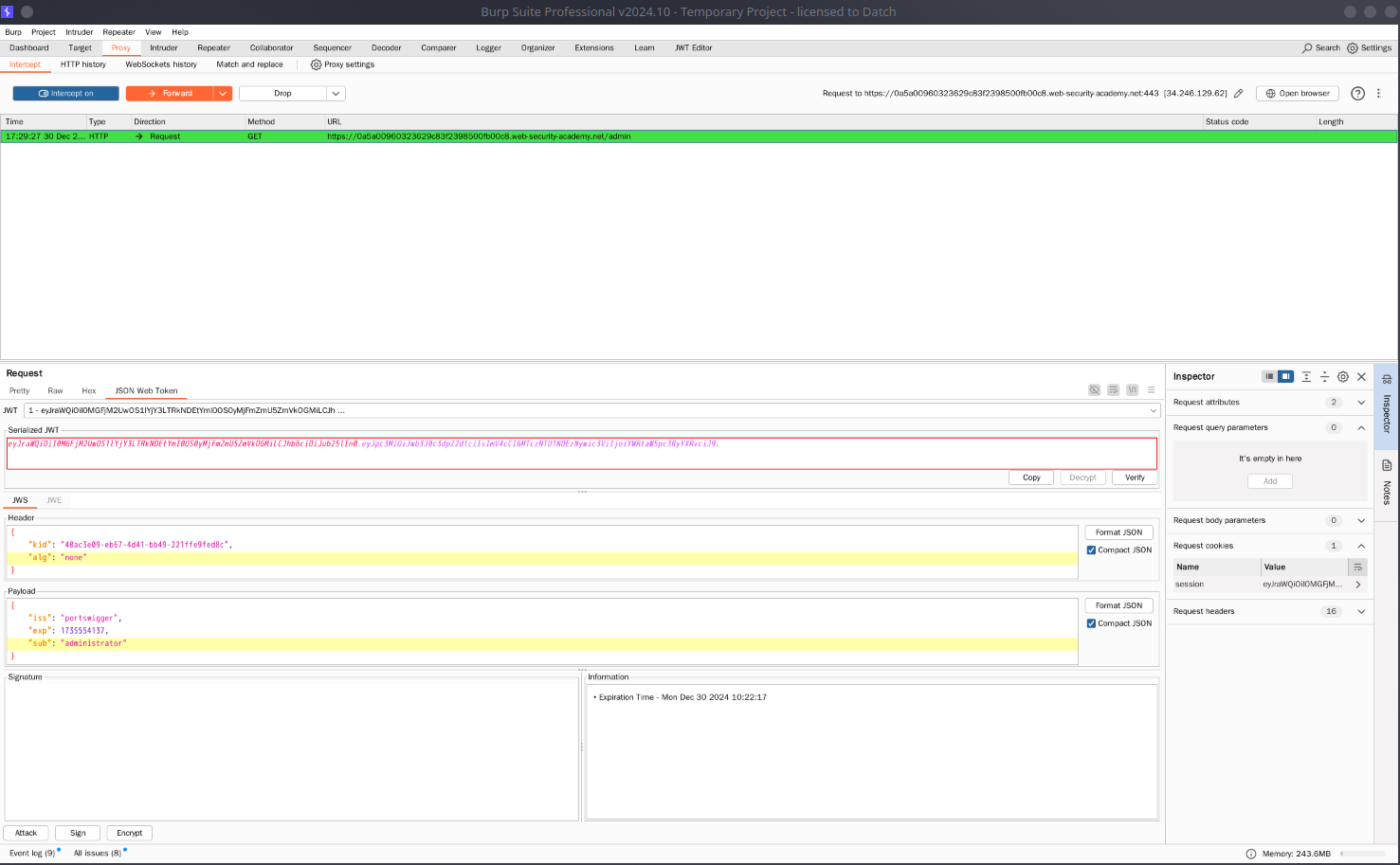Open the HTTP history subtab
1400x865 pixels.
tap(83, 64)
